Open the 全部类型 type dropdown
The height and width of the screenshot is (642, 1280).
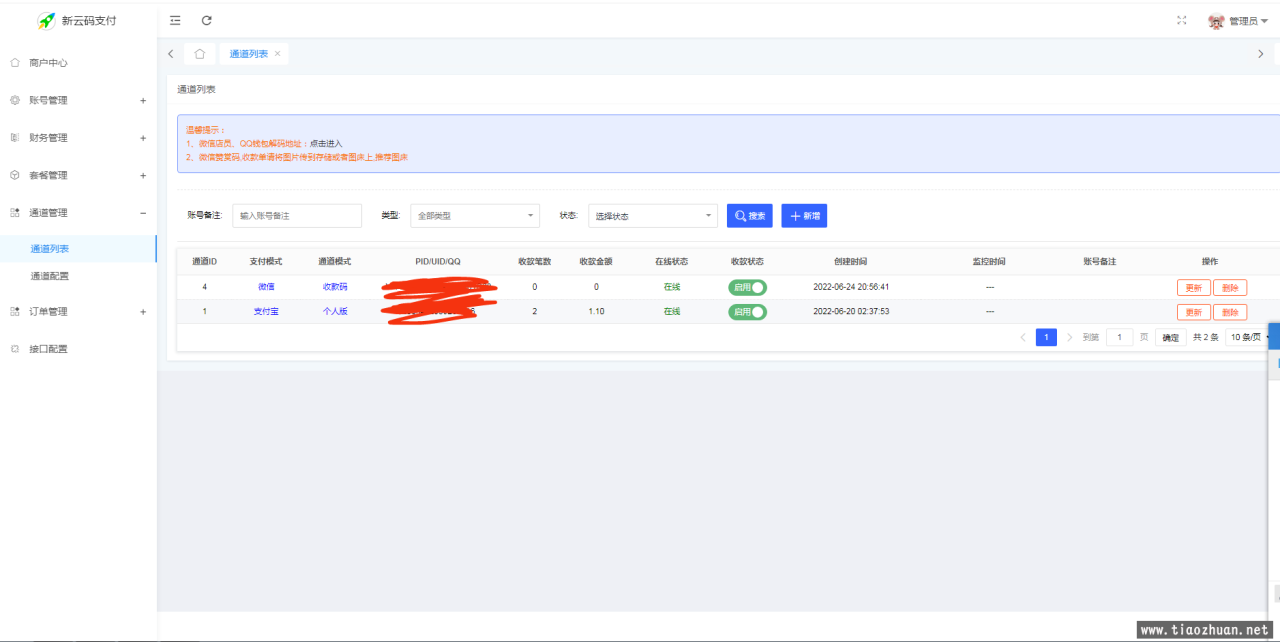click(475, 216)
